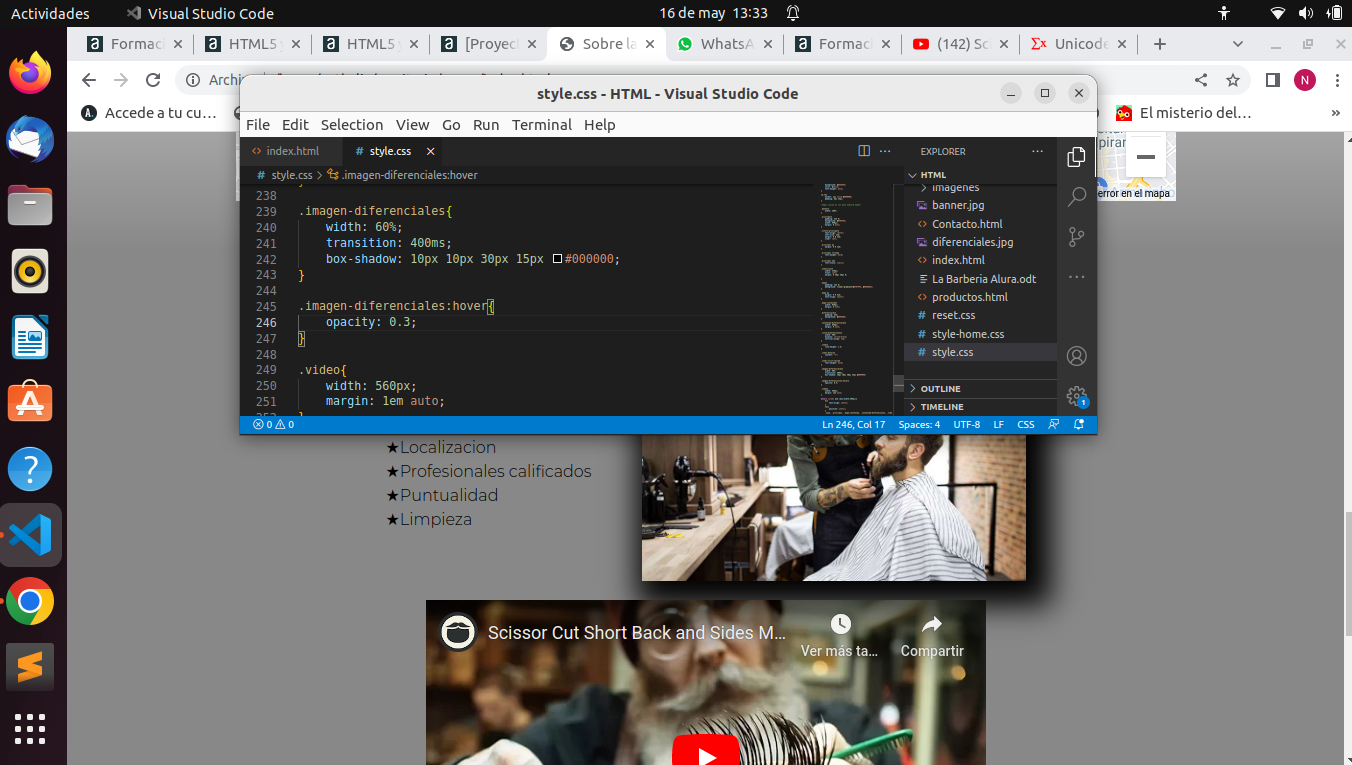
Task: Open Chrome side panel icon
Action: (x=1272, y=80)
